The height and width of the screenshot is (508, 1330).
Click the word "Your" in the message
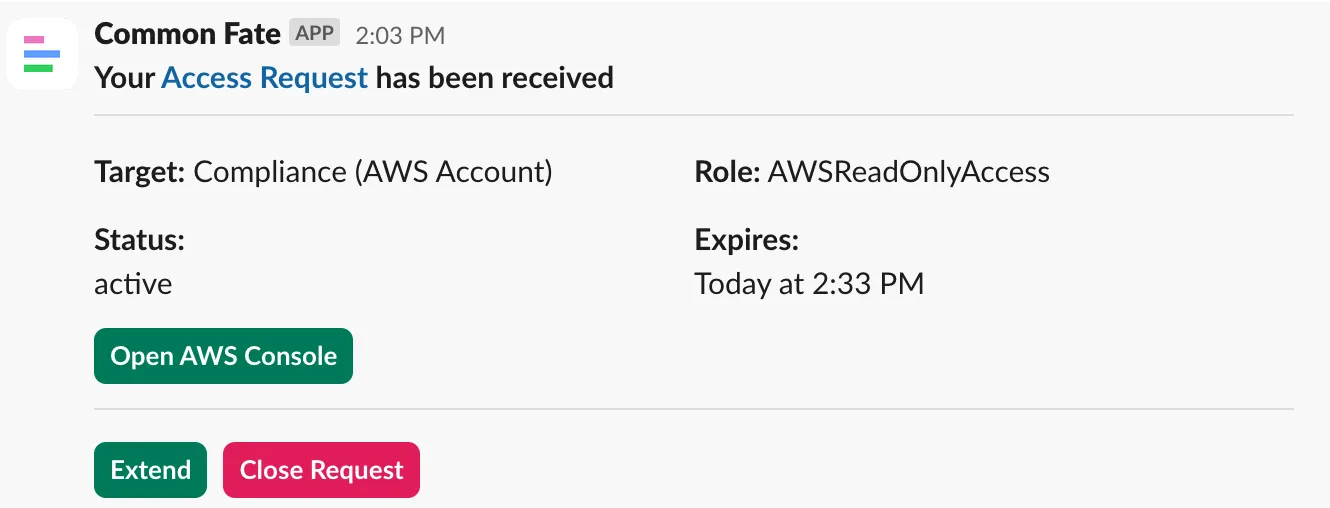124,77
